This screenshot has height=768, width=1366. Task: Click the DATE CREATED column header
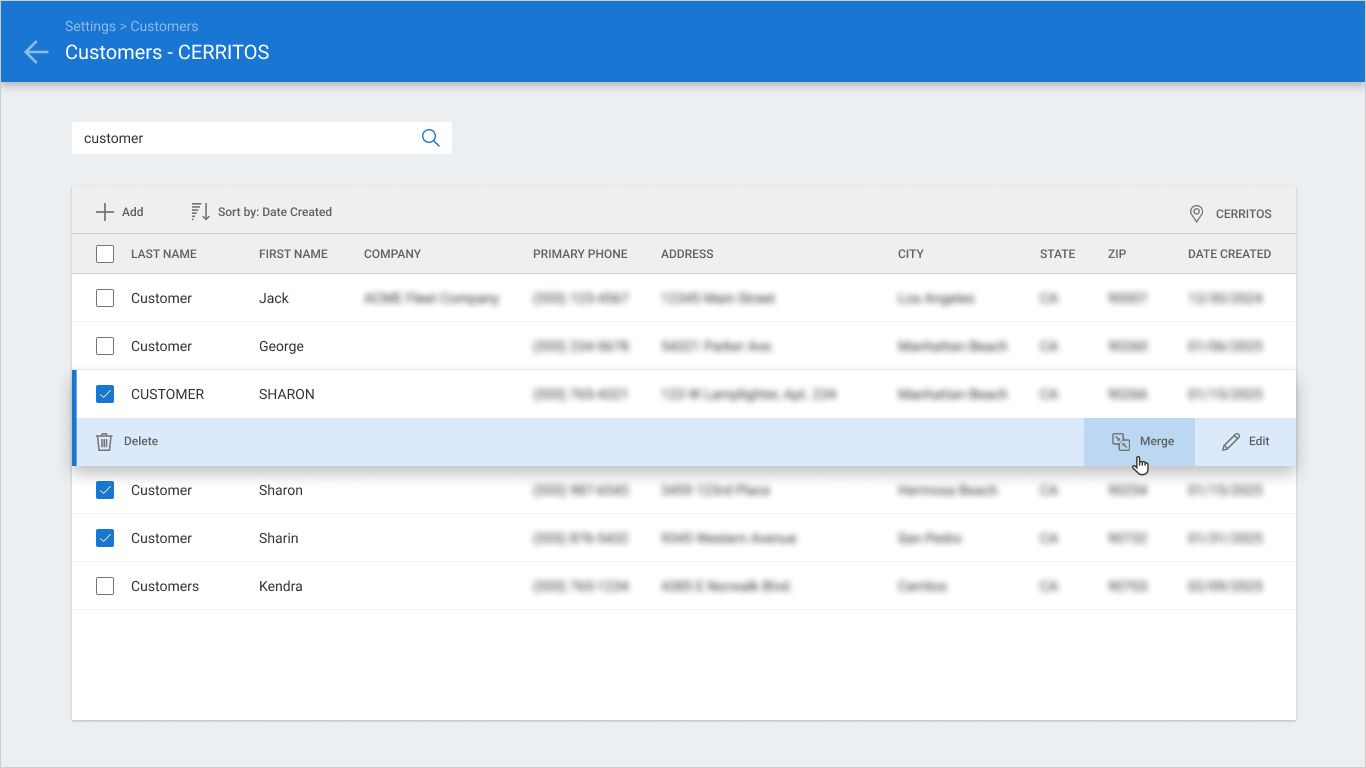tap(1229, 254)
